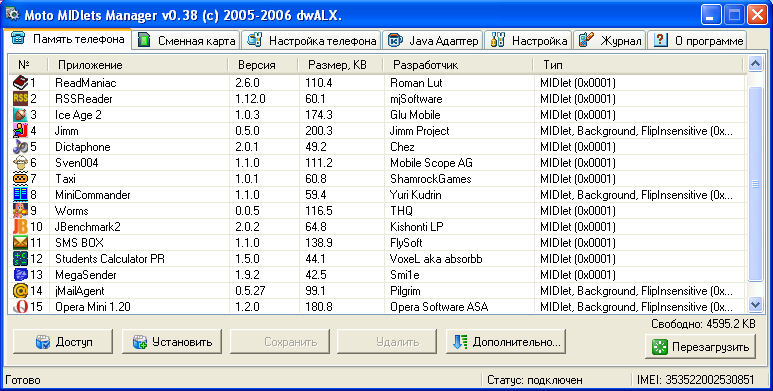This screenshot has height=391, width=773.
Task: Click the Sven004 app icon
Action: tap(21, 163)
